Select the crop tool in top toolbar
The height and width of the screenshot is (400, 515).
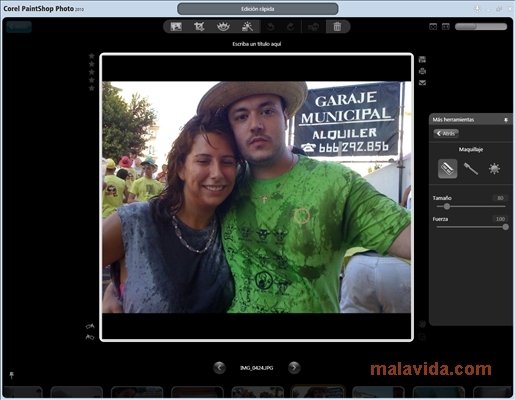(199, 26)
